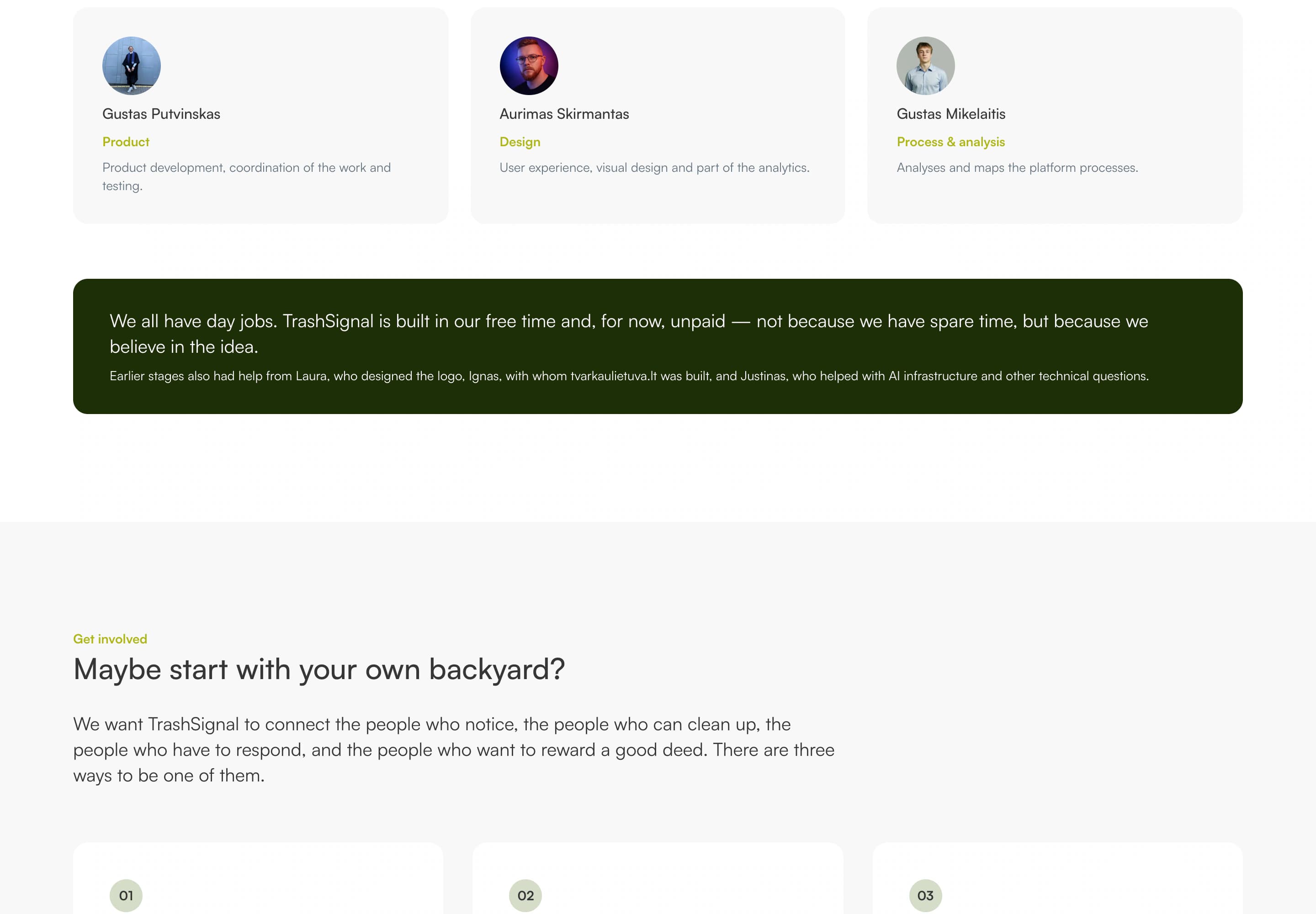Select the name Gustas Putvinskas
Image resolution: width=1316 pixels, height=914 pixels.
pyautogui.click(x=161, y=114)
